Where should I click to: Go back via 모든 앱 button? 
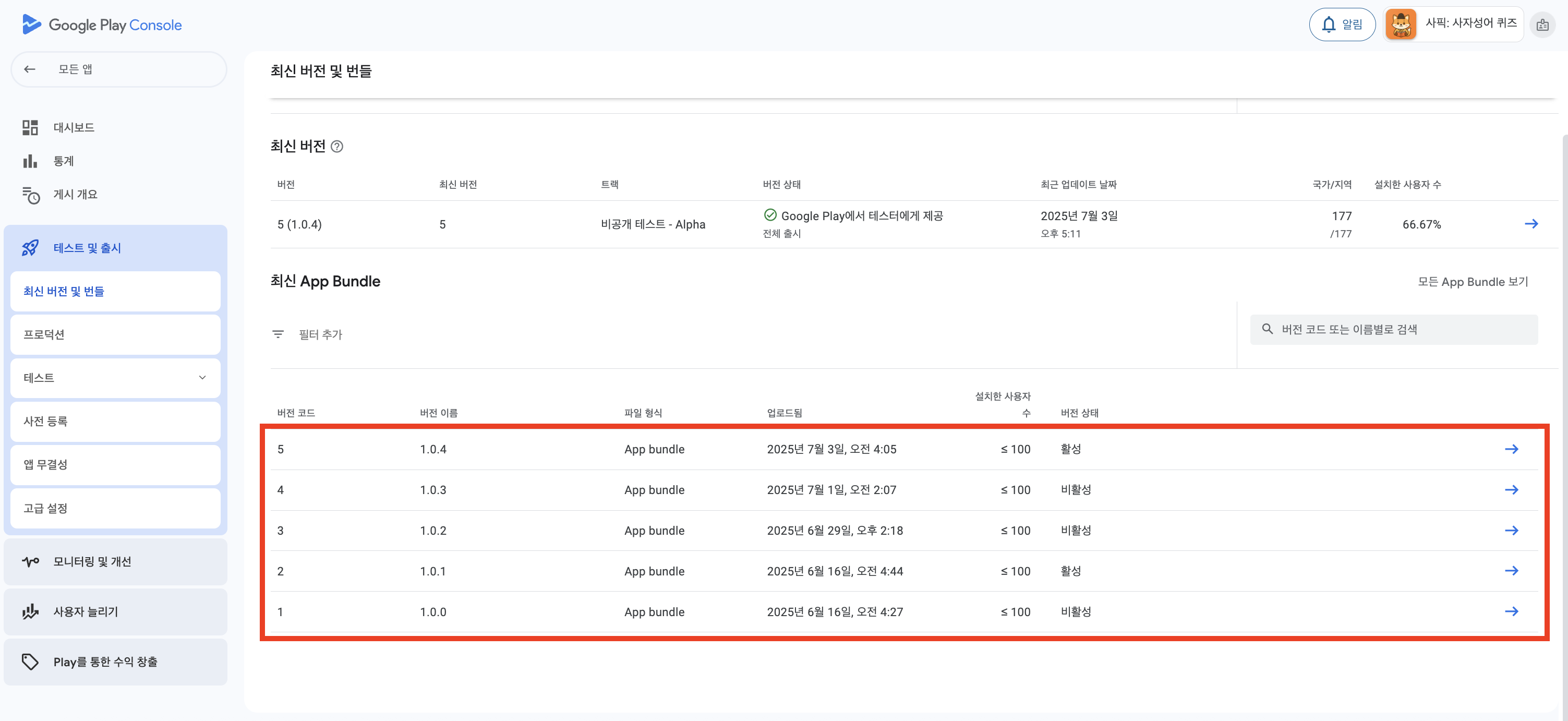pyautogui.click(x=118, y=69)
